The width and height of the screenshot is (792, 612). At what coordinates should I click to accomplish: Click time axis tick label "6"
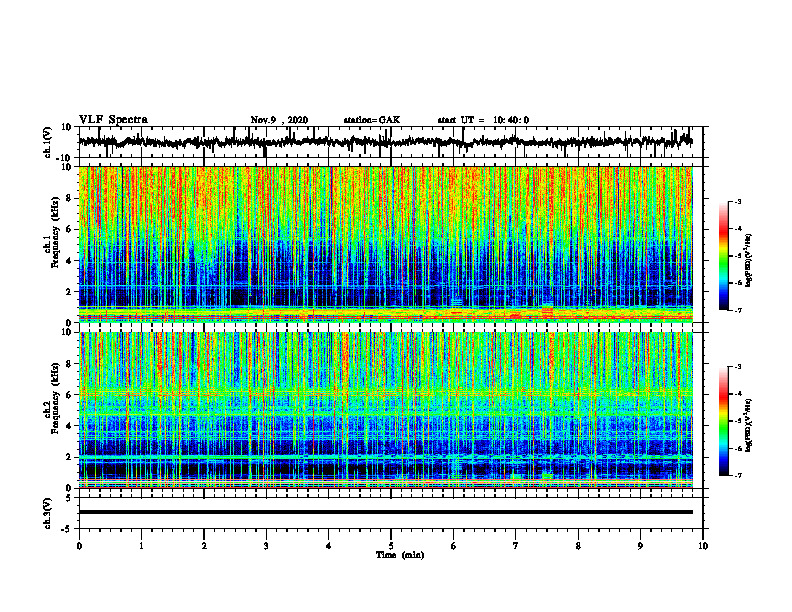tap(454, 546)
